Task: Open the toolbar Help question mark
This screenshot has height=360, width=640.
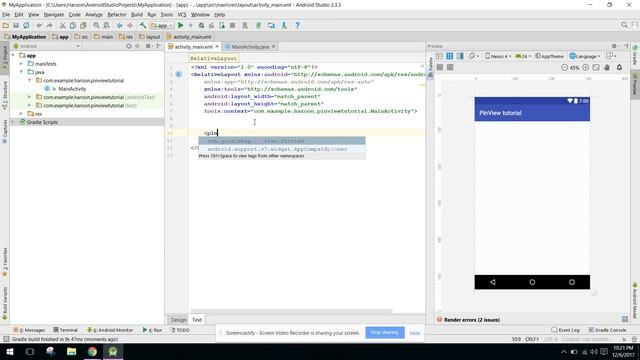Action: click(298, 25)
